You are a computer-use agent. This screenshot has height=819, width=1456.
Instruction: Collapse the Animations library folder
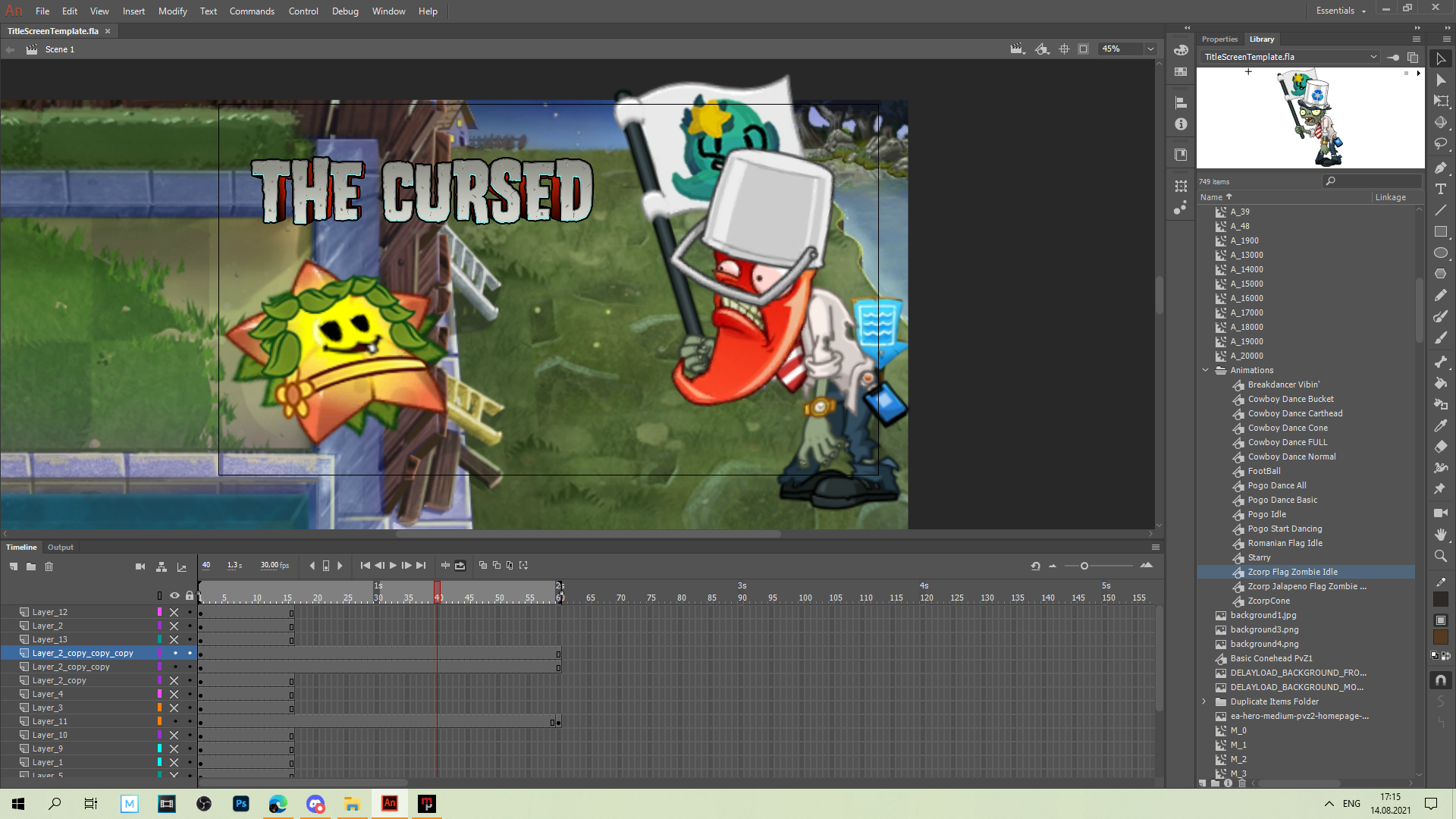pyautogui.click(x=1205, y=370)
